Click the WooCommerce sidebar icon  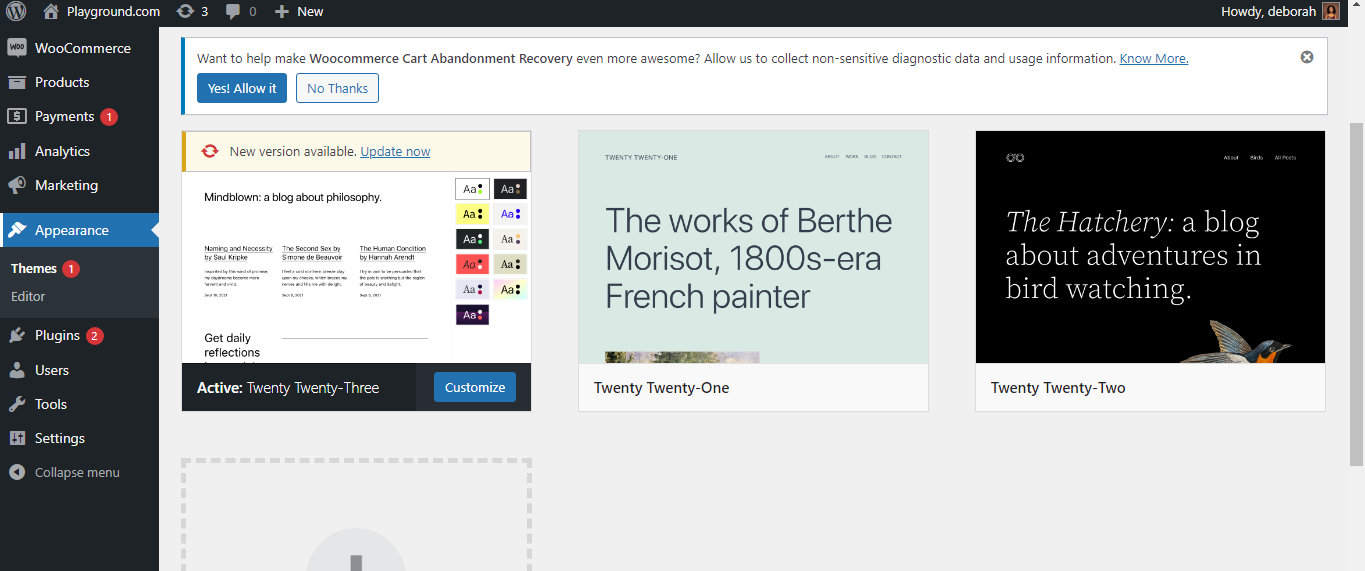pyautogui.click(x=17, y=48)
